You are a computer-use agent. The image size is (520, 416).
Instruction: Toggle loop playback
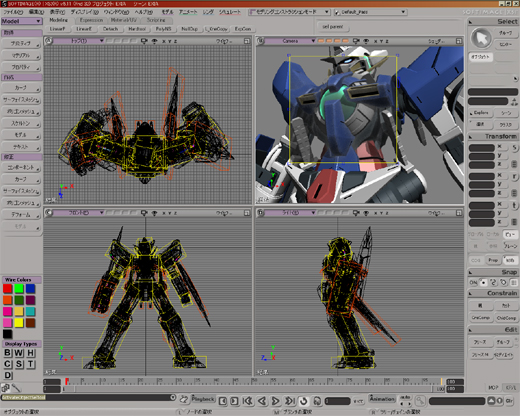pyautogui.click(x=304, y=401)
